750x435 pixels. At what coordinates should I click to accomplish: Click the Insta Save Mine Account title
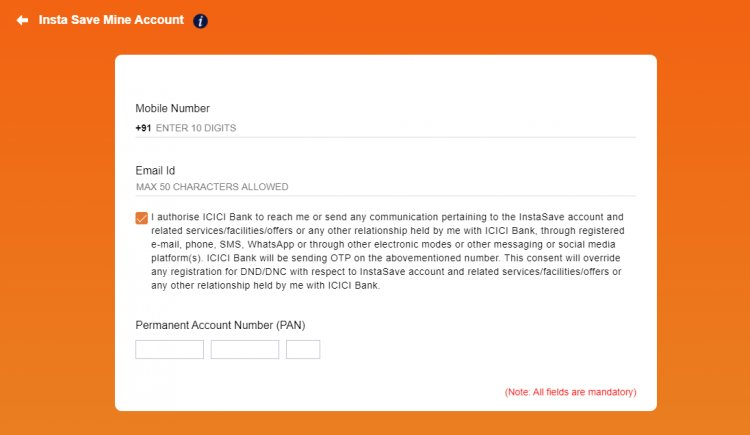coord(111,20)
